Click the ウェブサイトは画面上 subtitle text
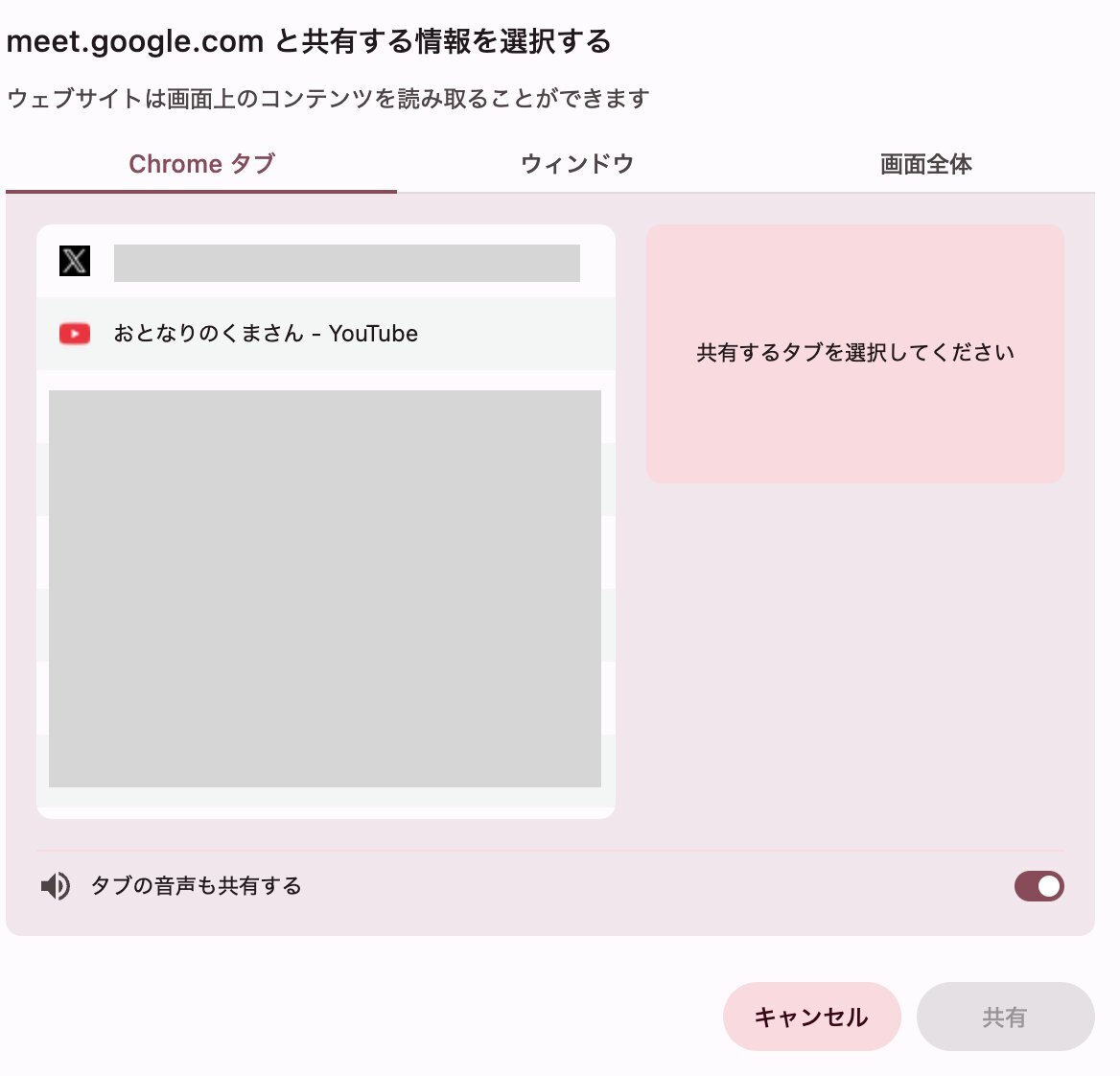Screen dimensions: 1120x1076 tap(328, 99)
